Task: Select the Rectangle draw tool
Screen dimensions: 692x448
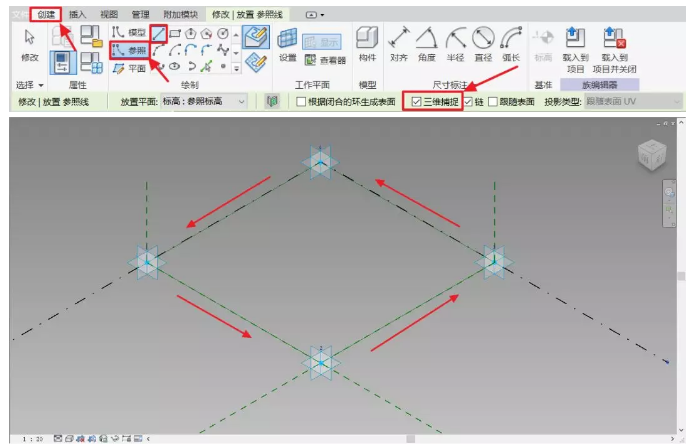Action: (x=175, y=34)
